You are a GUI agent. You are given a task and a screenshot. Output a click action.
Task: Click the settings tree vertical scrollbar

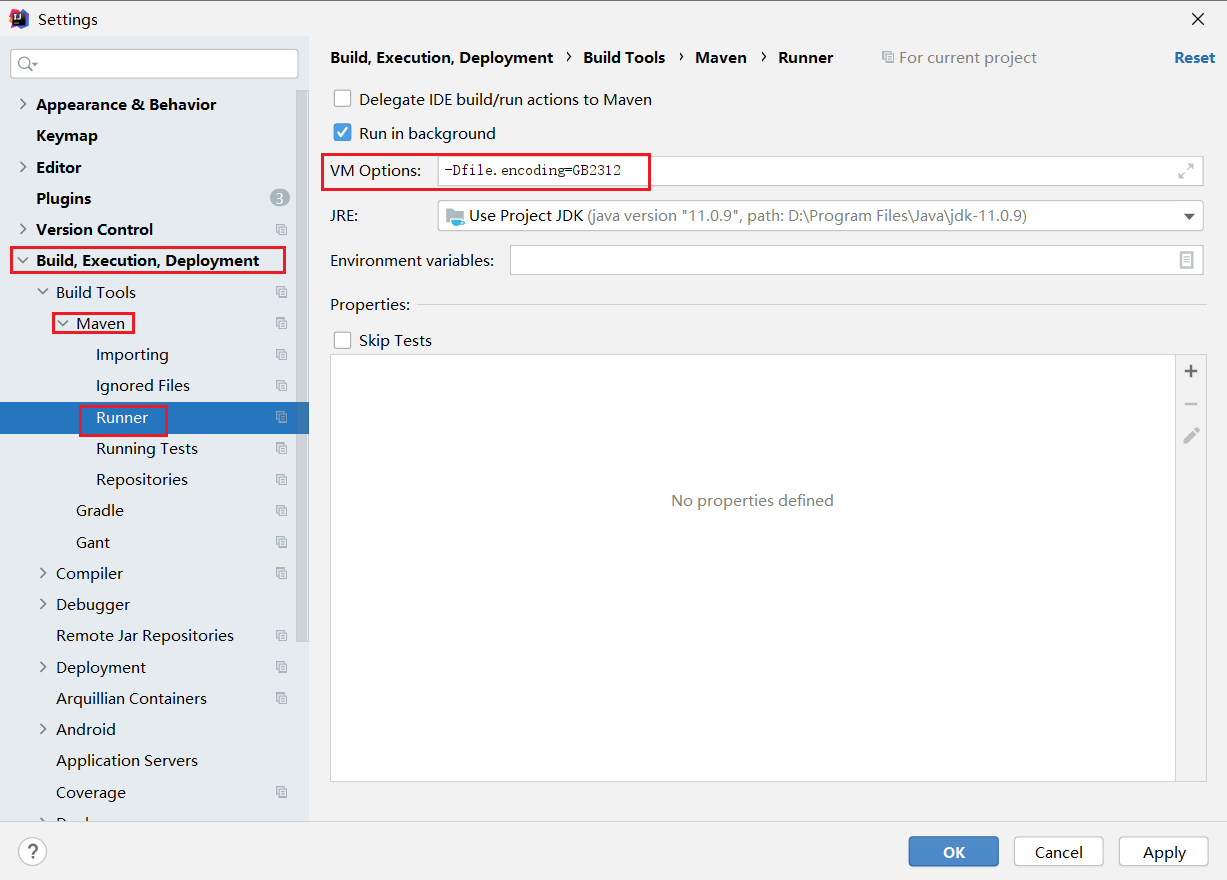click(302, 365)
